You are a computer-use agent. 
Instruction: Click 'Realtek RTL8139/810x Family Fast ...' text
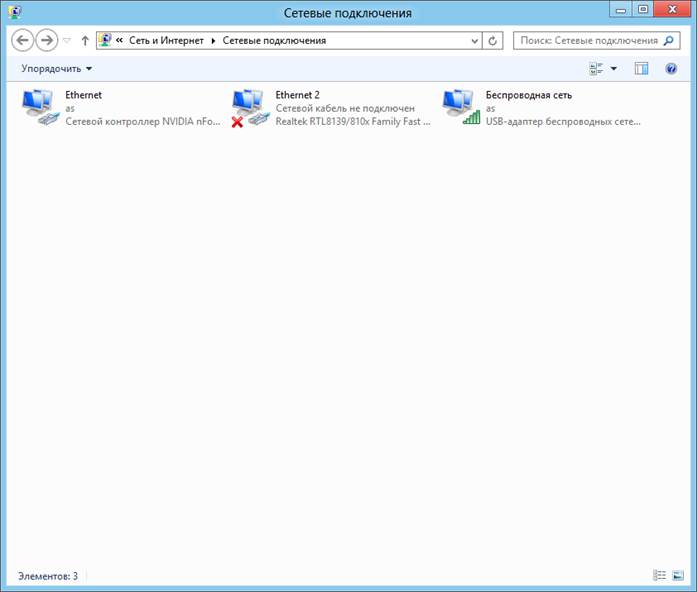(x=353, y=121)
